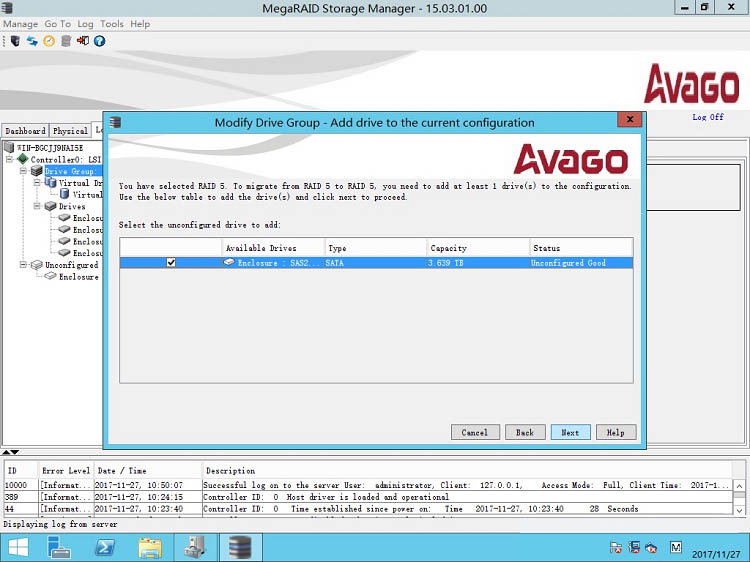
Task: Select the Controller0: LSI tree item
Action: click(x=66, y=159)
